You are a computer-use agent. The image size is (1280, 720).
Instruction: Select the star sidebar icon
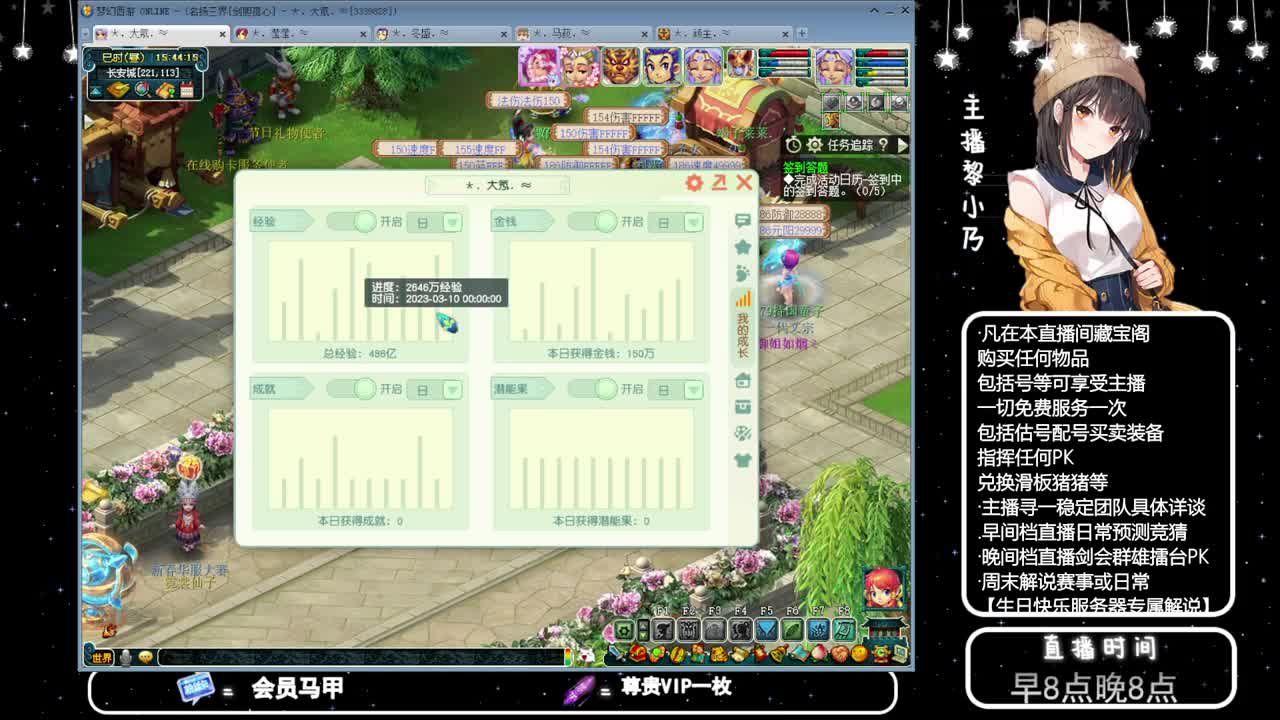pyautogui.click(x=742, y=246)
